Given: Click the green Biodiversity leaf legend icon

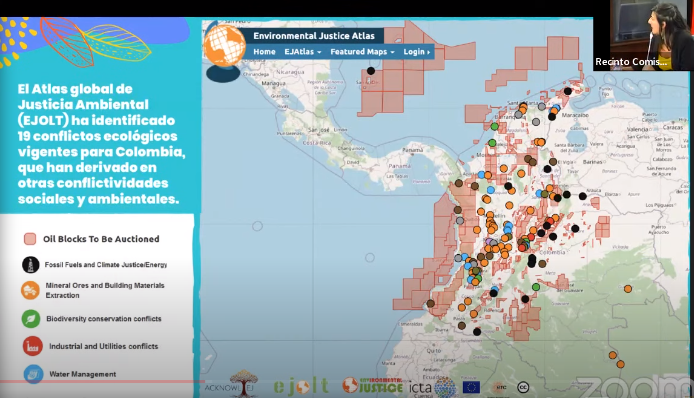Looking at the screenshot, I should (x=31, y=319).
